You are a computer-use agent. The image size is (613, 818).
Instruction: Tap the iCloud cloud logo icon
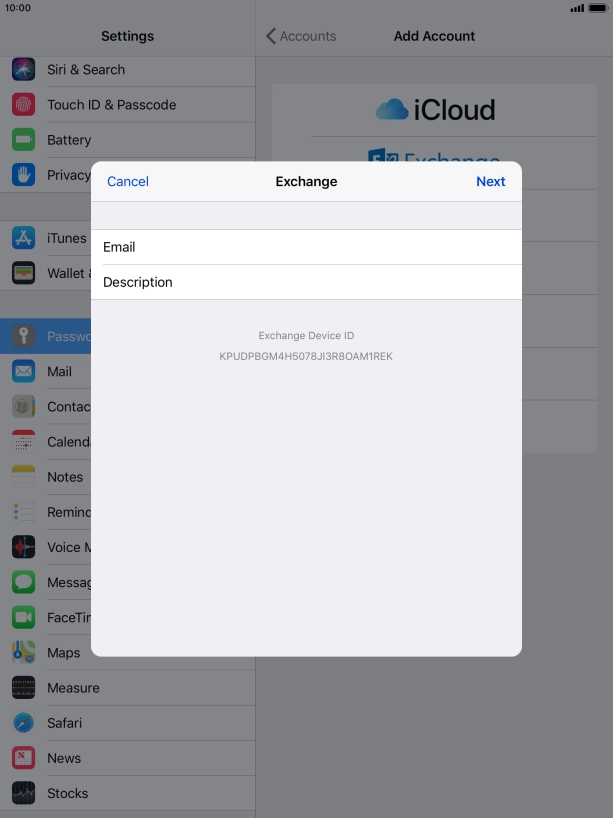click(x=392, y=109)
